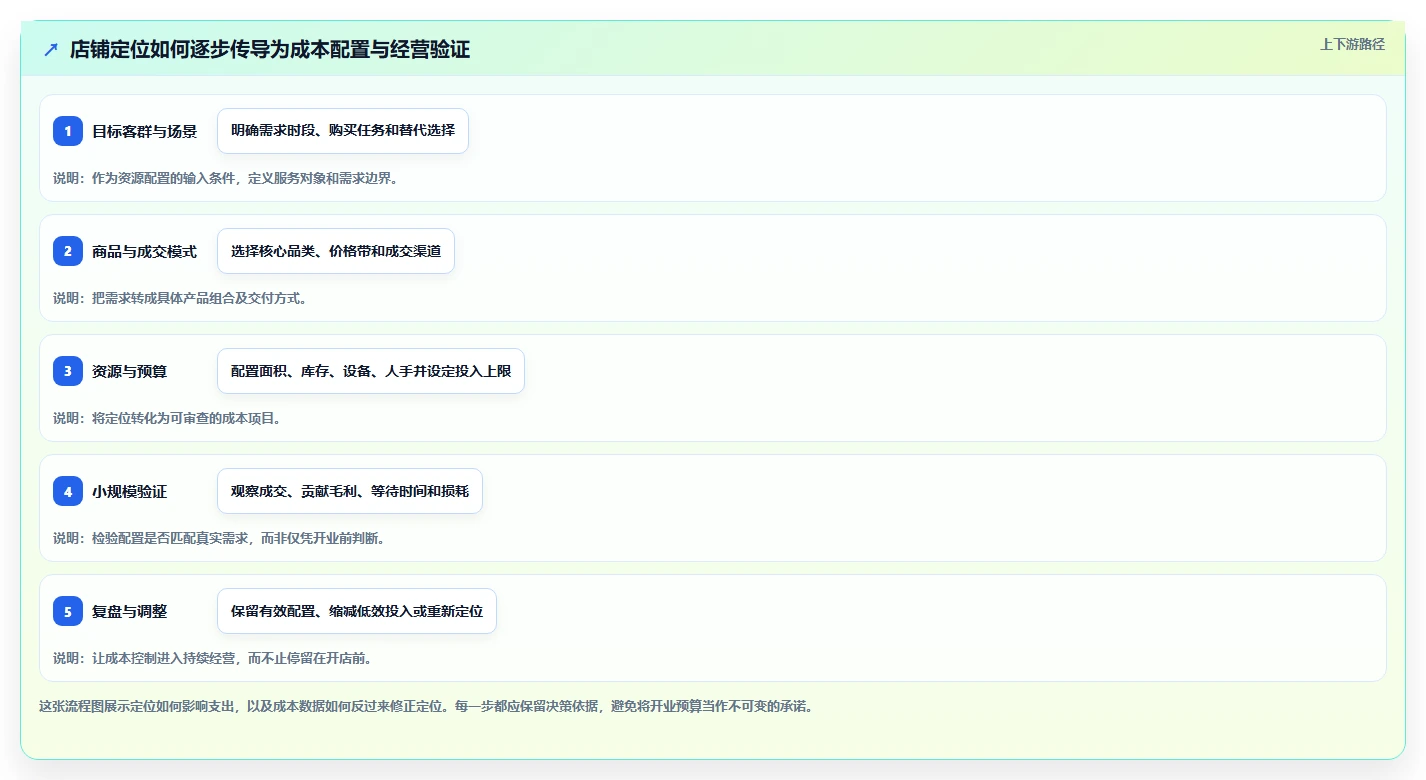Click the step number 3 badge

point(68,371)
